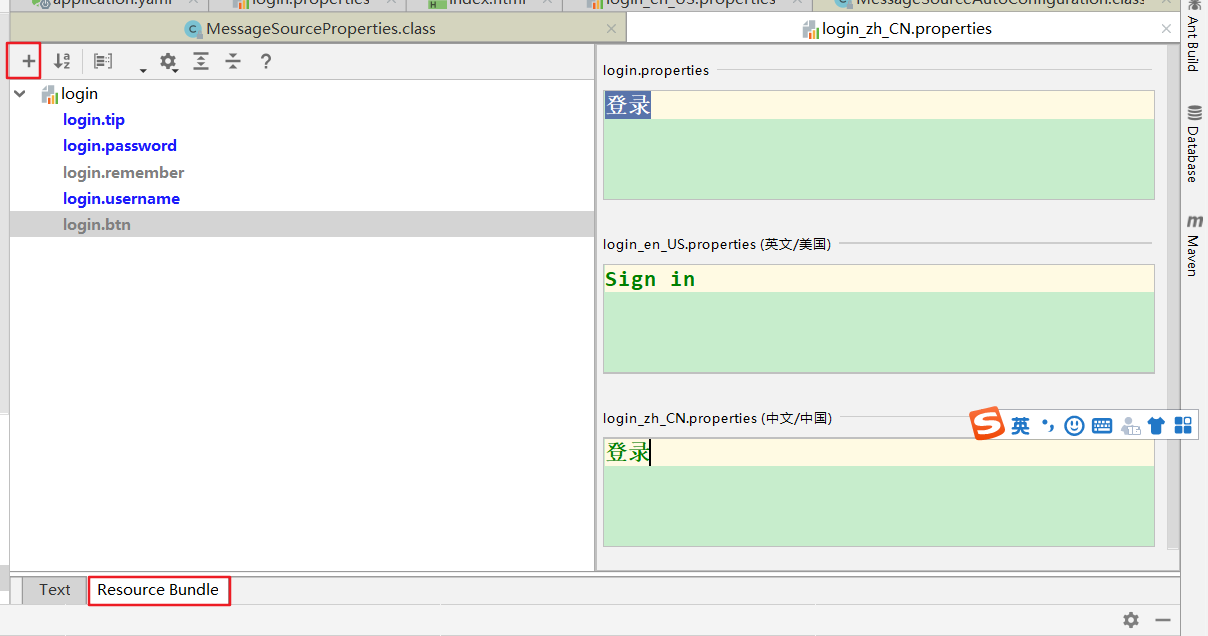Viewport: 1208px width, 636px height.
Task: Edit login_zh_CN.properties value field
Action: pos(878,492)
